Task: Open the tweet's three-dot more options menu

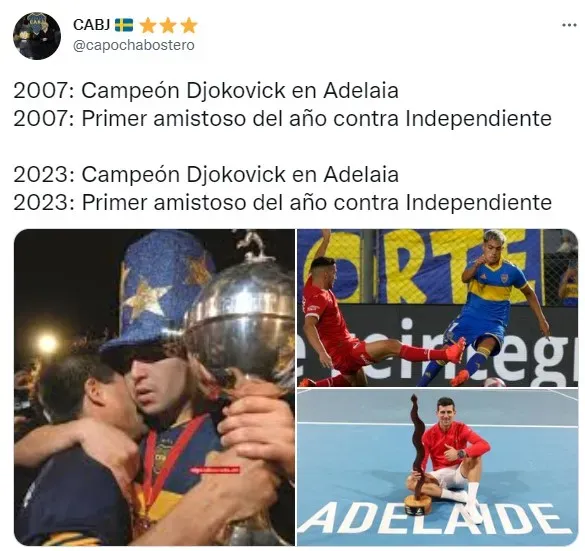Action: point(569,25)
